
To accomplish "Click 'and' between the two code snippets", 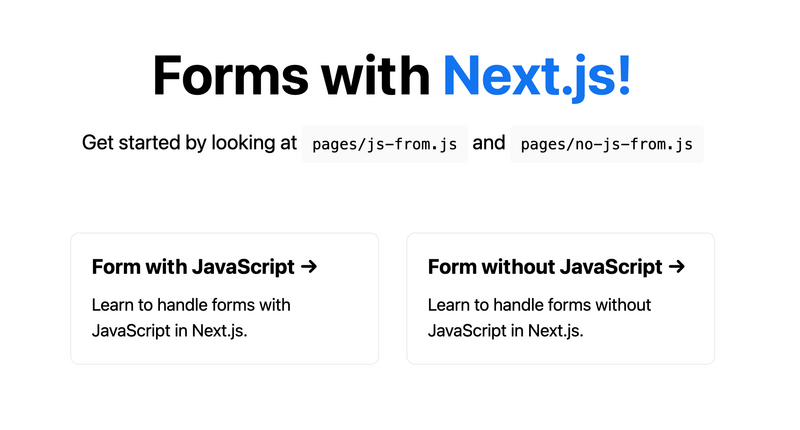I will 489,143.
